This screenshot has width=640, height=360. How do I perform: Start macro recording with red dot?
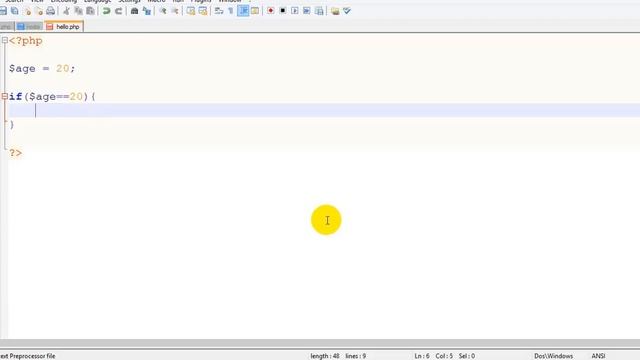pyautogui.click(x=271, y=11)
